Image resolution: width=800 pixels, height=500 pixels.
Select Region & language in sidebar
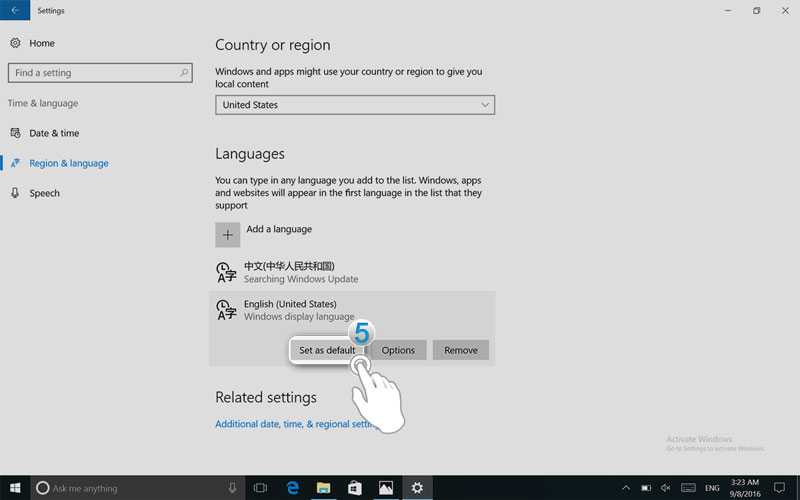click(69, 163)
